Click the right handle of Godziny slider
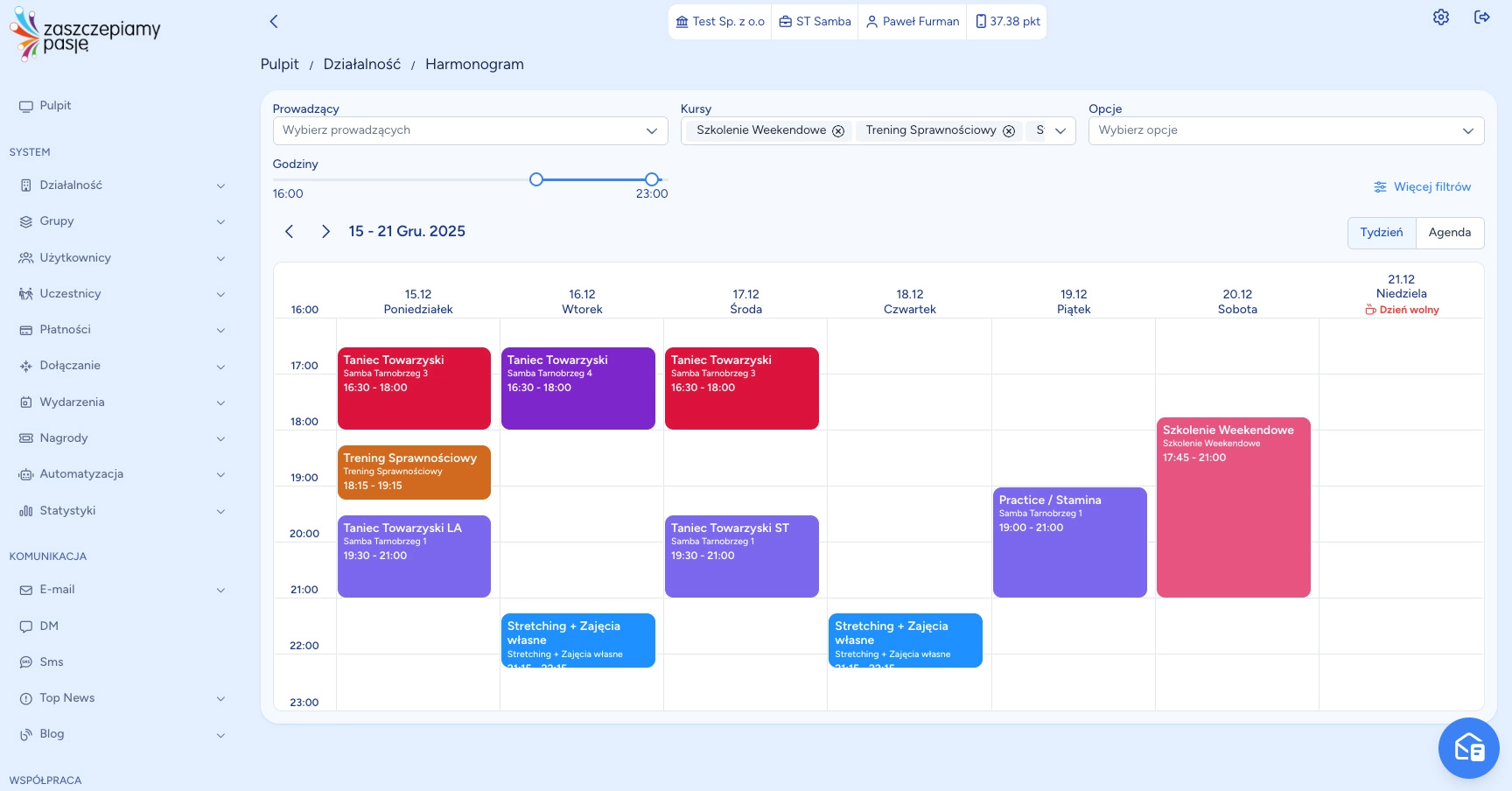1512x791 pixels. (652, 179)
